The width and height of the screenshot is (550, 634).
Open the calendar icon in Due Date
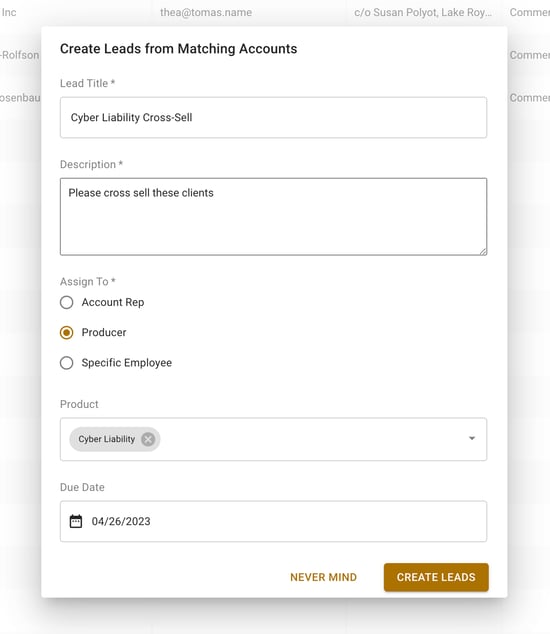(x=76, y=521)
